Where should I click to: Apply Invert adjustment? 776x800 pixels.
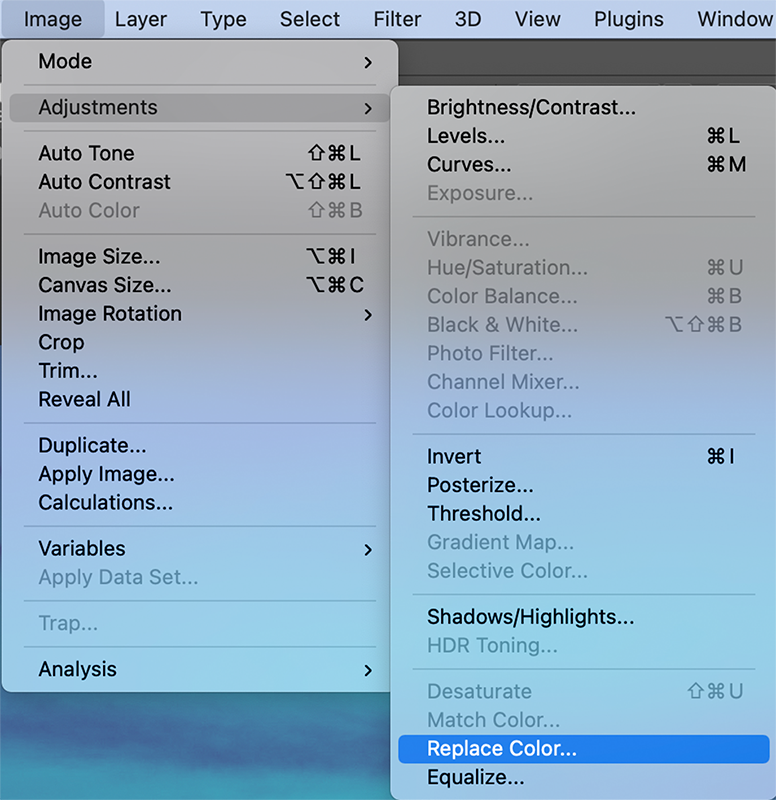click(454, 457)
